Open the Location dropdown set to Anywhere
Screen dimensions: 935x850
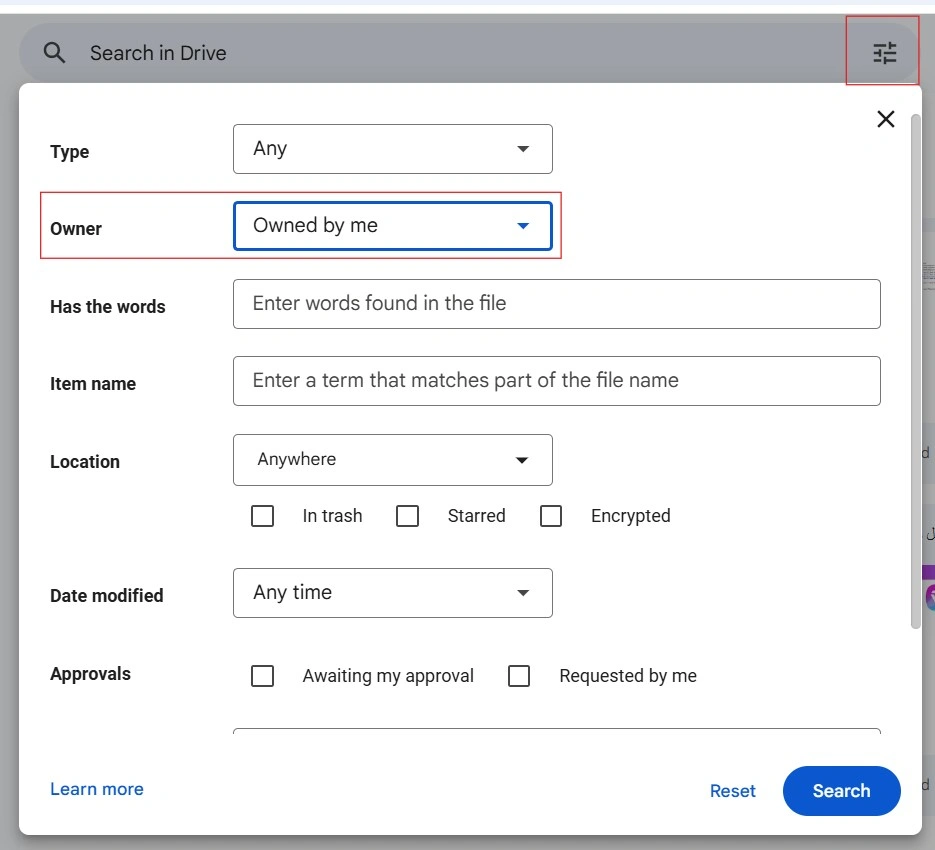(x=392, y=459)
